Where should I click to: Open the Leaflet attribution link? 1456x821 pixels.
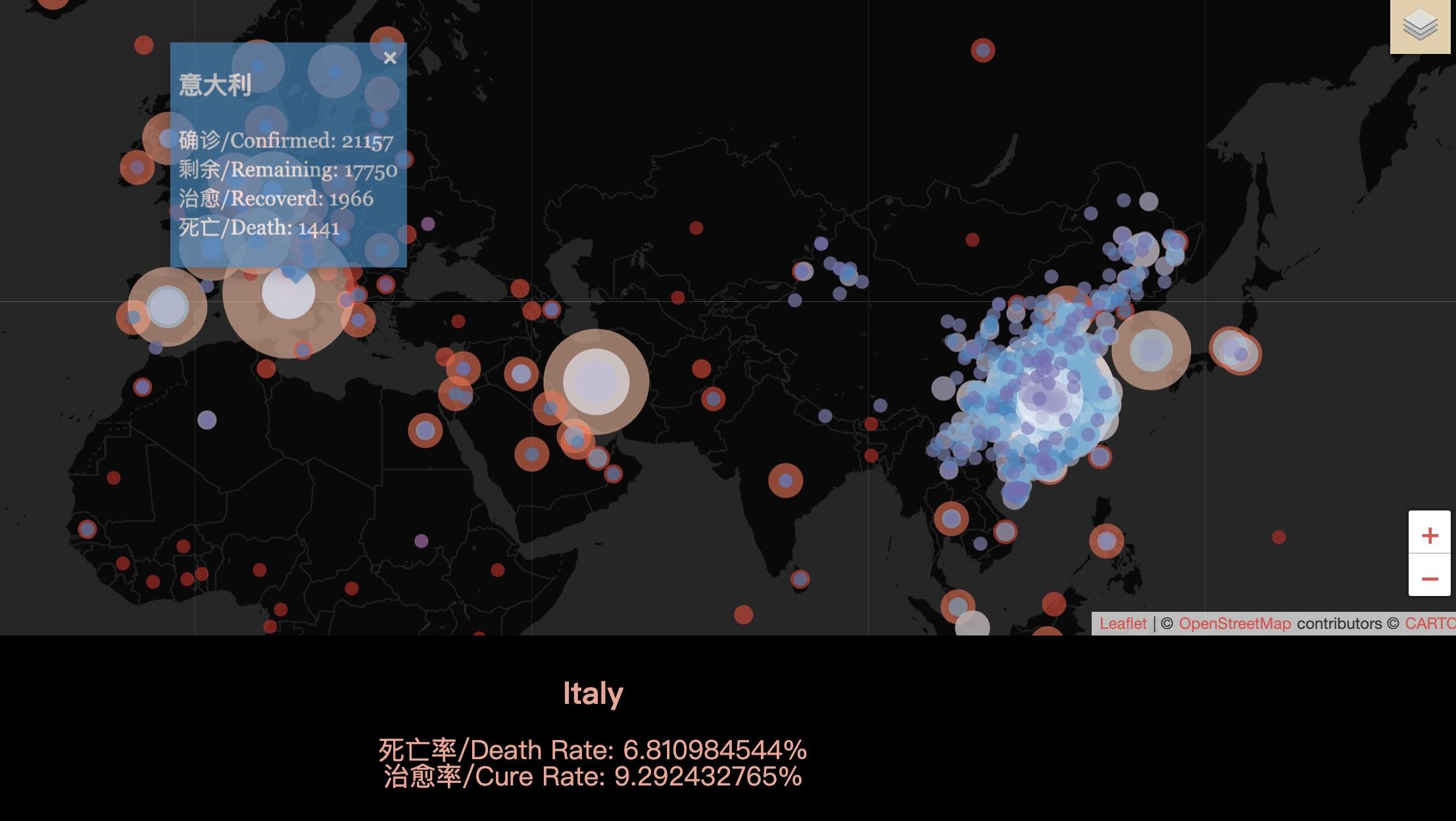click(1123, 624)
